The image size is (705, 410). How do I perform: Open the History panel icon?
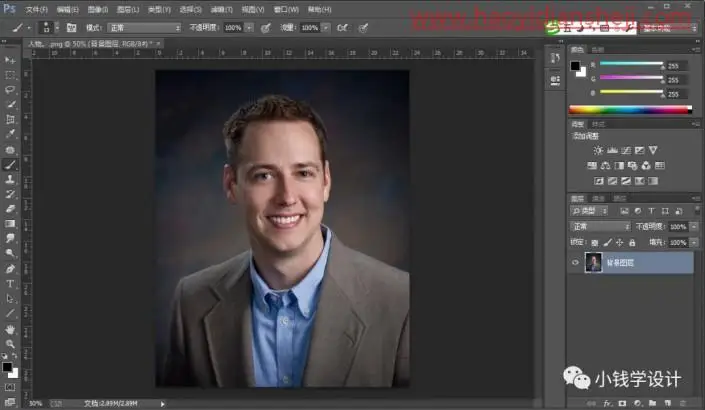(x=555, y=58)
